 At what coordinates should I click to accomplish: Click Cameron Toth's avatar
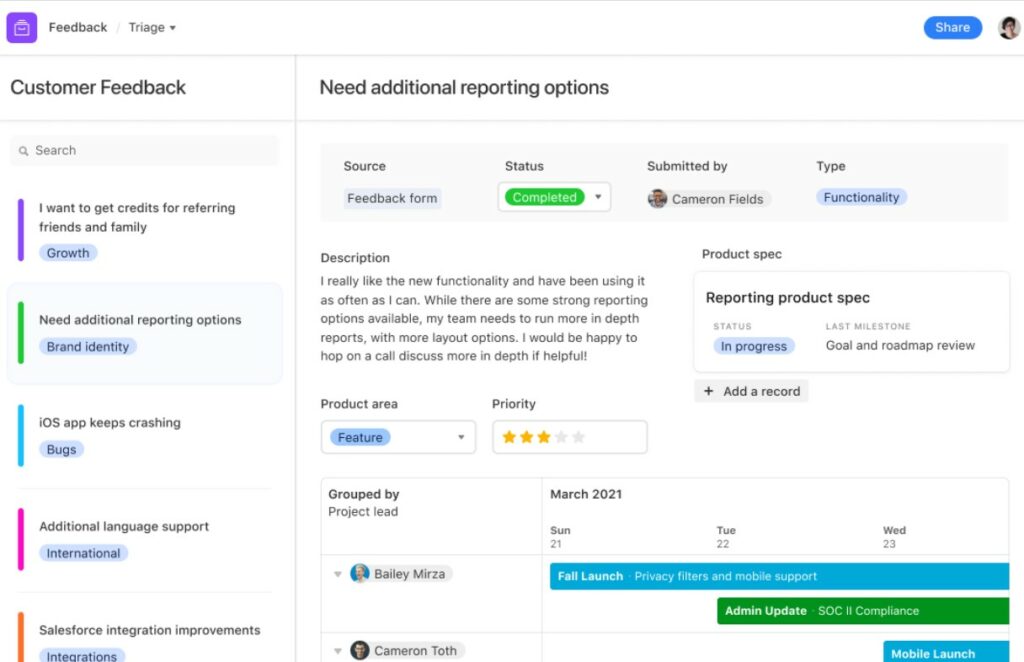click(360, 650)
